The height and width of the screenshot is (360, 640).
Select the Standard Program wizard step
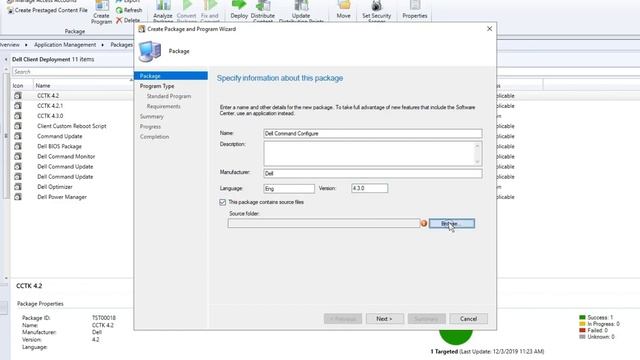coord(169,96)
